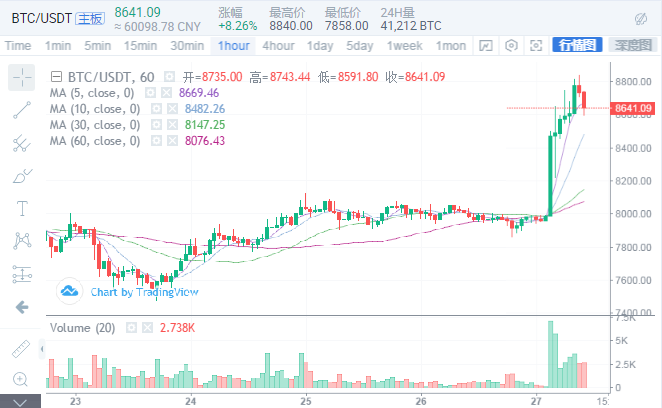Collapse the drawing toolbar side handle
This screenshot has height=408, width=662.
coord(42,349)
